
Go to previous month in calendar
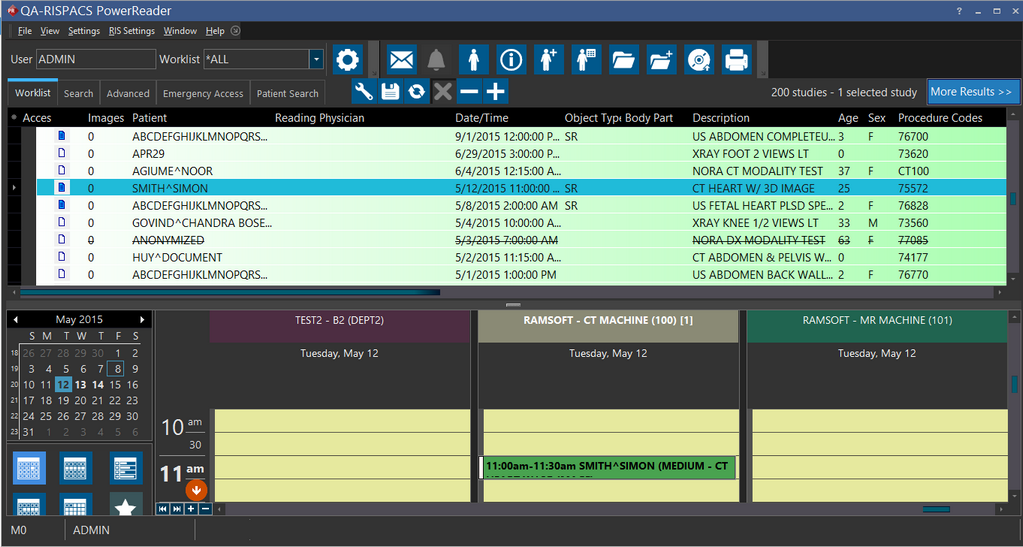16,319
